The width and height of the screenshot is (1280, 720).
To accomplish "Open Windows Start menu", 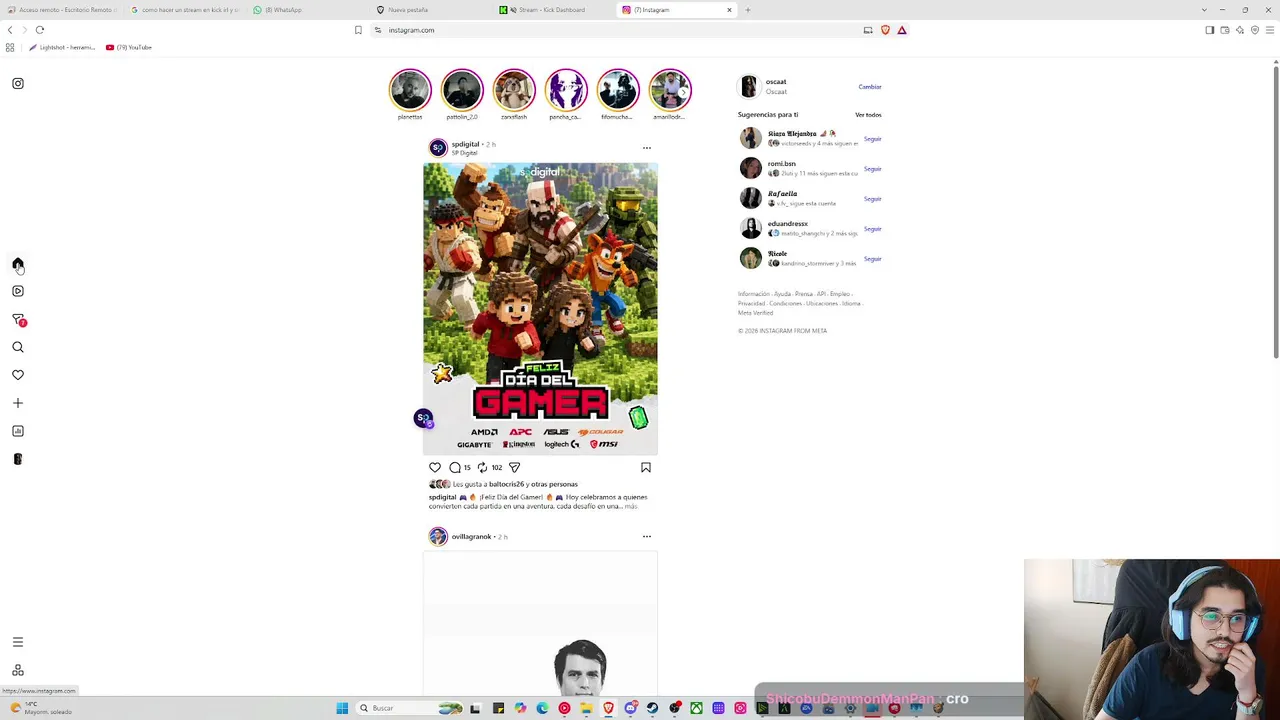I will [x=342, y=708].
